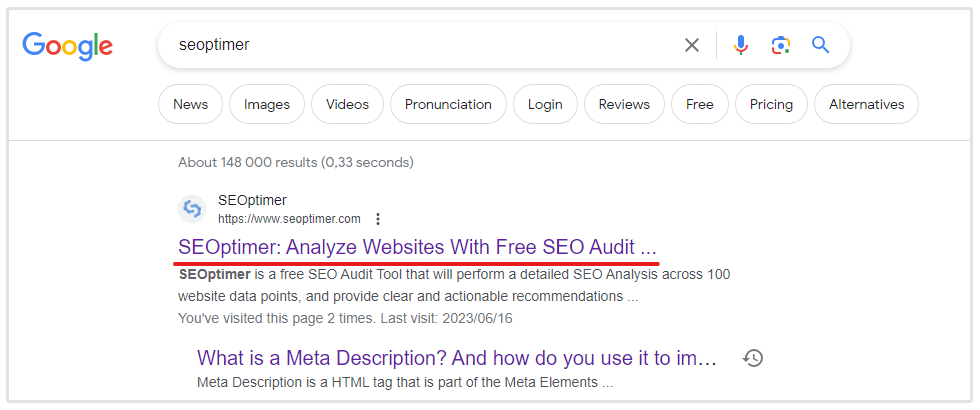Switch to Images results filter
The image size is (980, 410).
pyautogui.click(x=267, y=104)
